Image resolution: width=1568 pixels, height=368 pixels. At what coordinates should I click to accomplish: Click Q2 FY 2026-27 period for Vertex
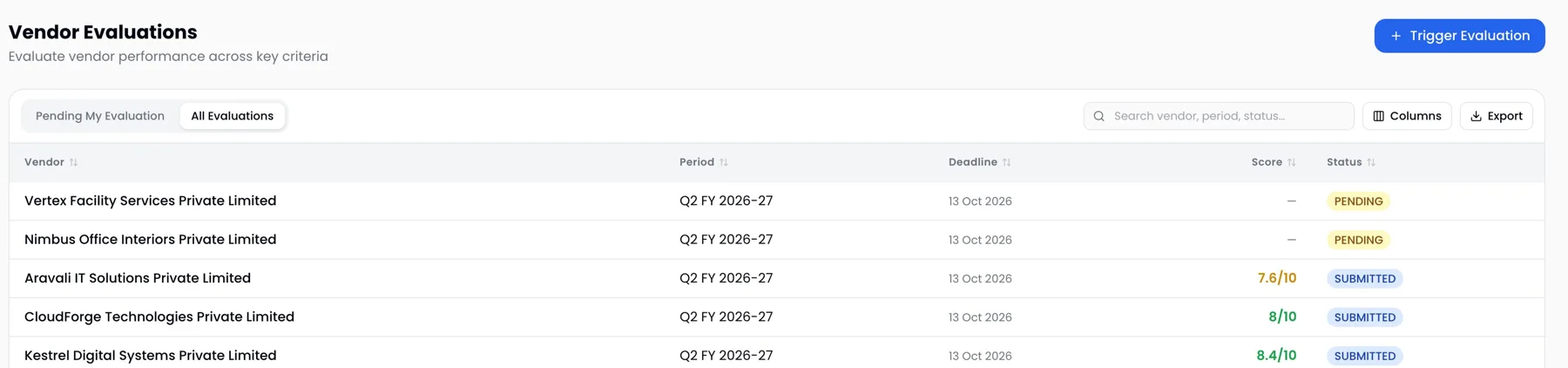(727, 201)
